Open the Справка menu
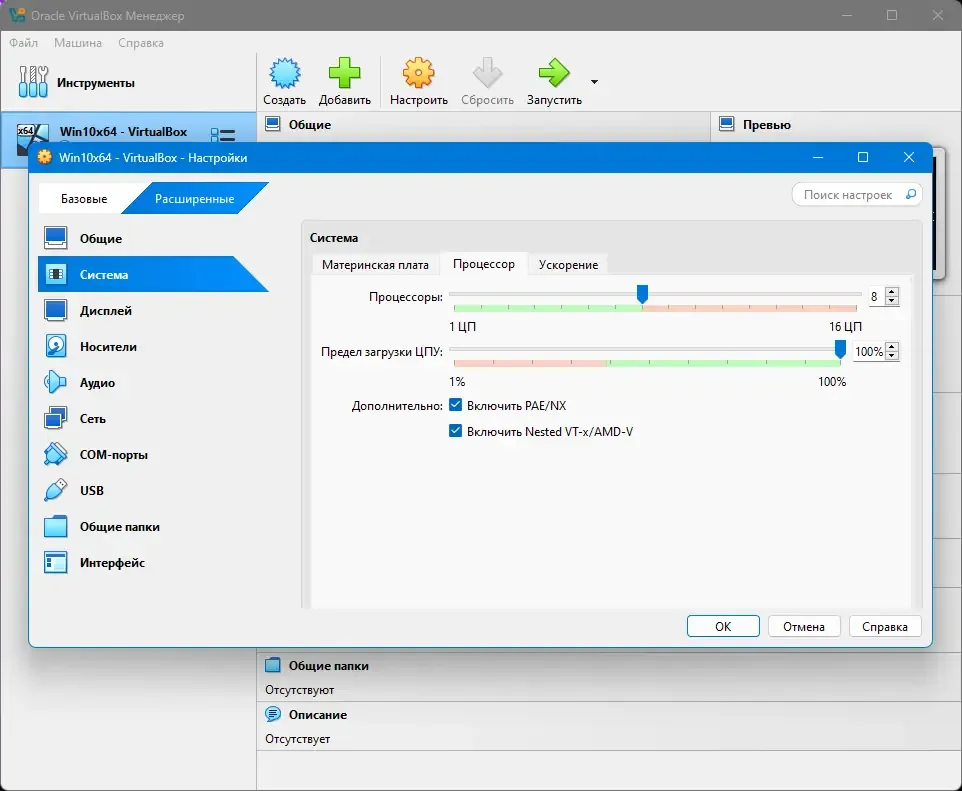This screenshot has width=962, height=791. point(141,43)
